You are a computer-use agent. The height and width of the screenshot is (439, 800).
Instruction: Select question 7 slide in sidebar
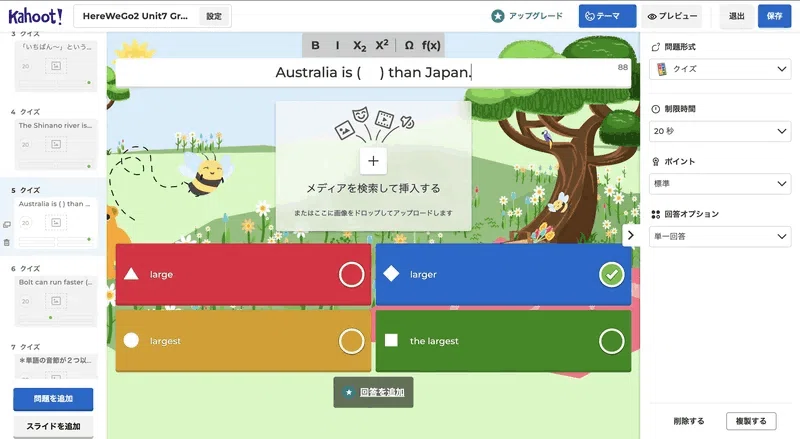[56, 367]
